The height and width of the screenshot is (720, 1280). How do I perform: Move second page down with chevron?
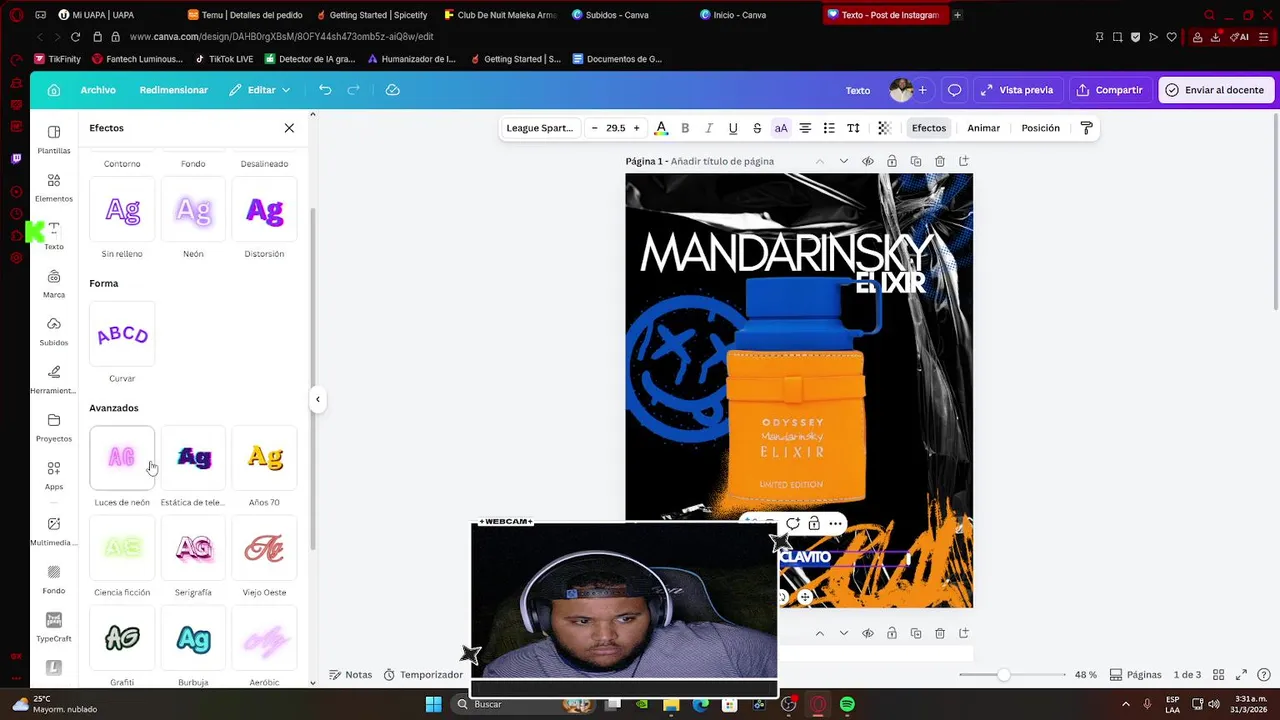[x=844, y=633]
